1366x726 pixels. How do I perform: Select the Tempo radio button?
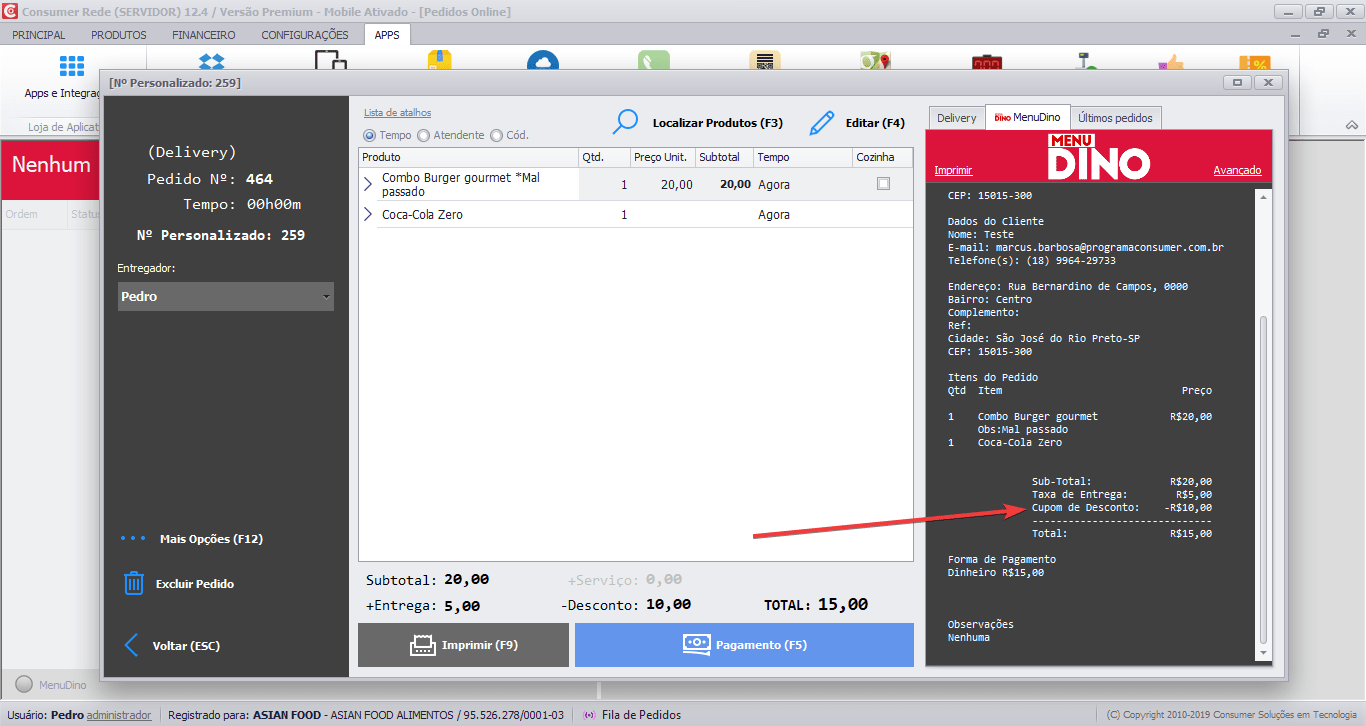click(x=370, y=135)
